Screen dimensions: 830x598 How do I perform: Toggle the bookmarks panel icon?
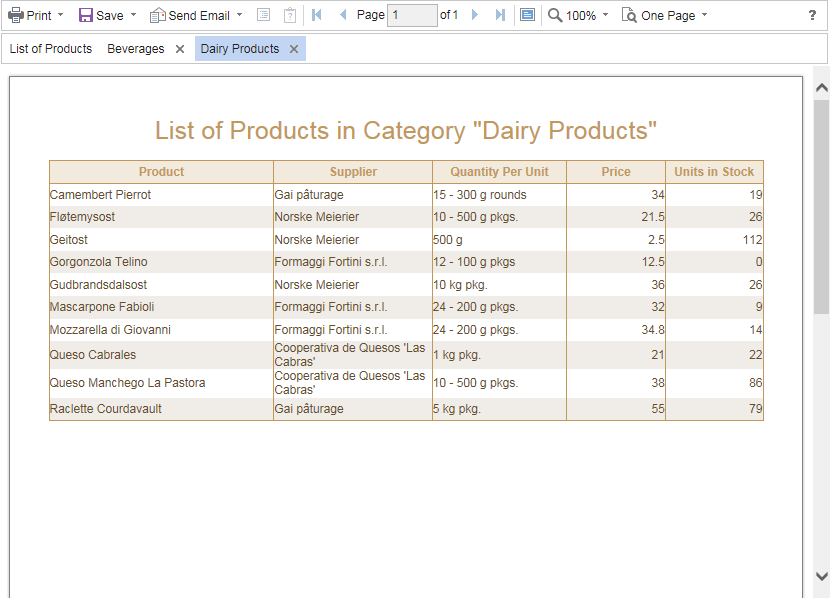coord(263,15)
